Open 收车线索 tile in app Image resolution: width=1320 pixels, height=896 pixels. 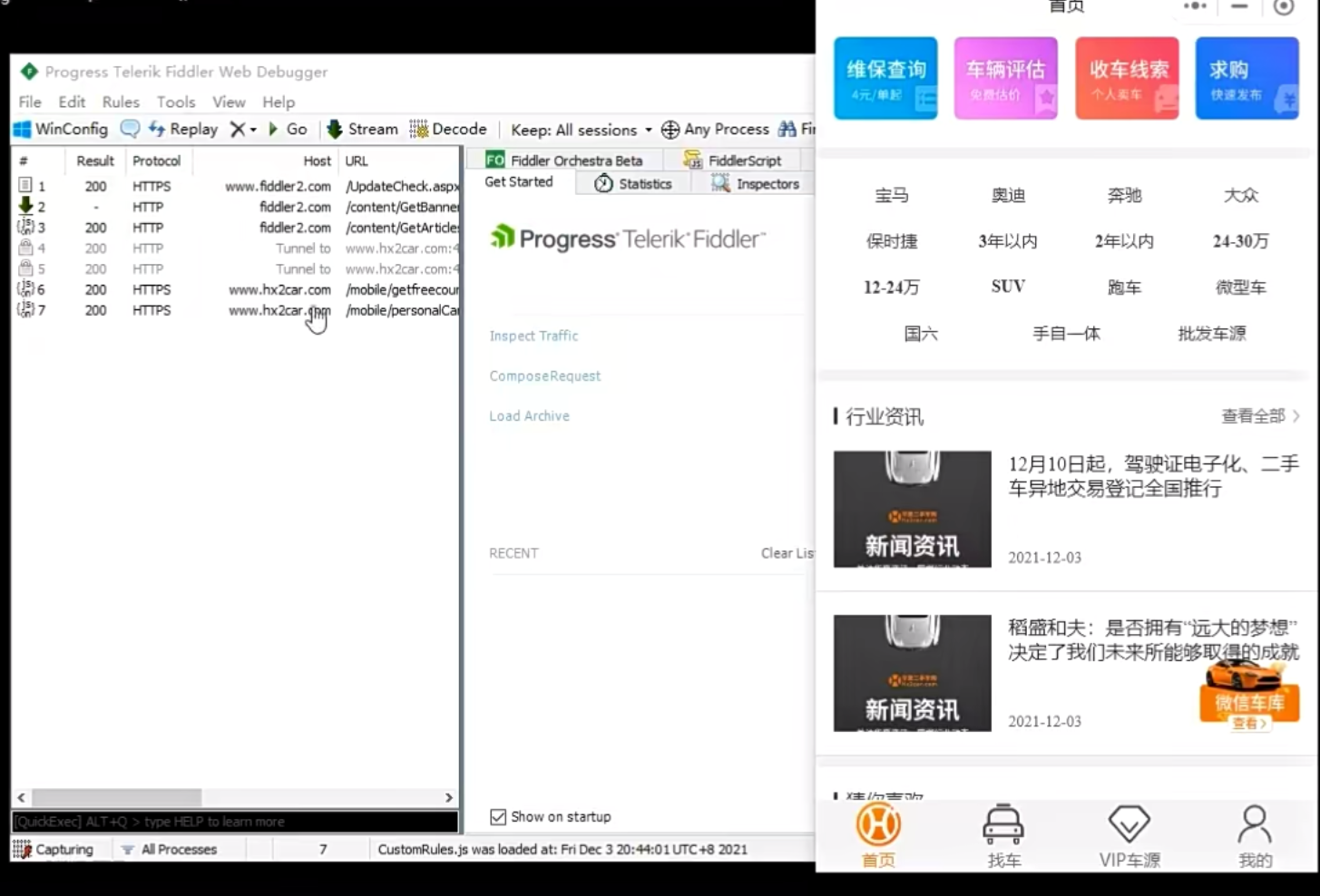coord(1127,78)
